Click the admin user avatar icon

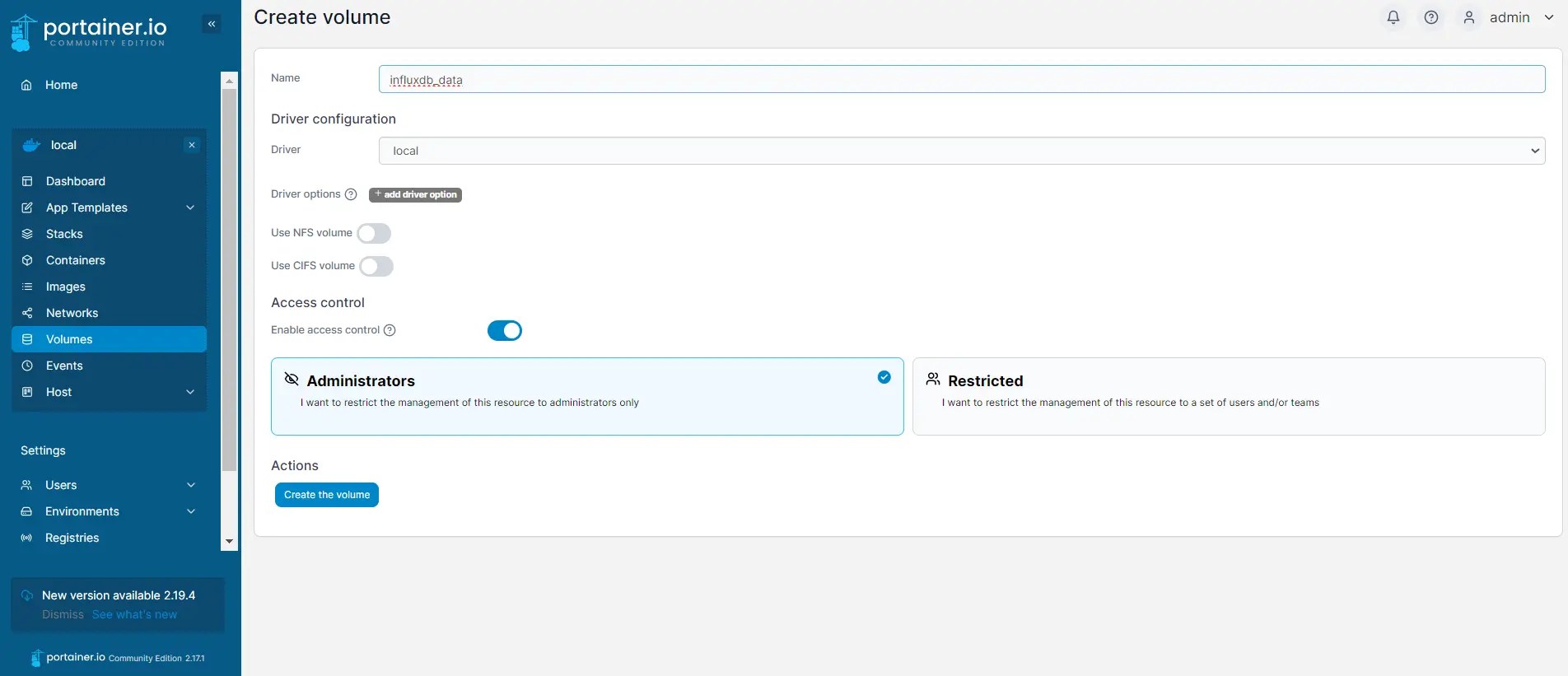[x=1469, y=17]
